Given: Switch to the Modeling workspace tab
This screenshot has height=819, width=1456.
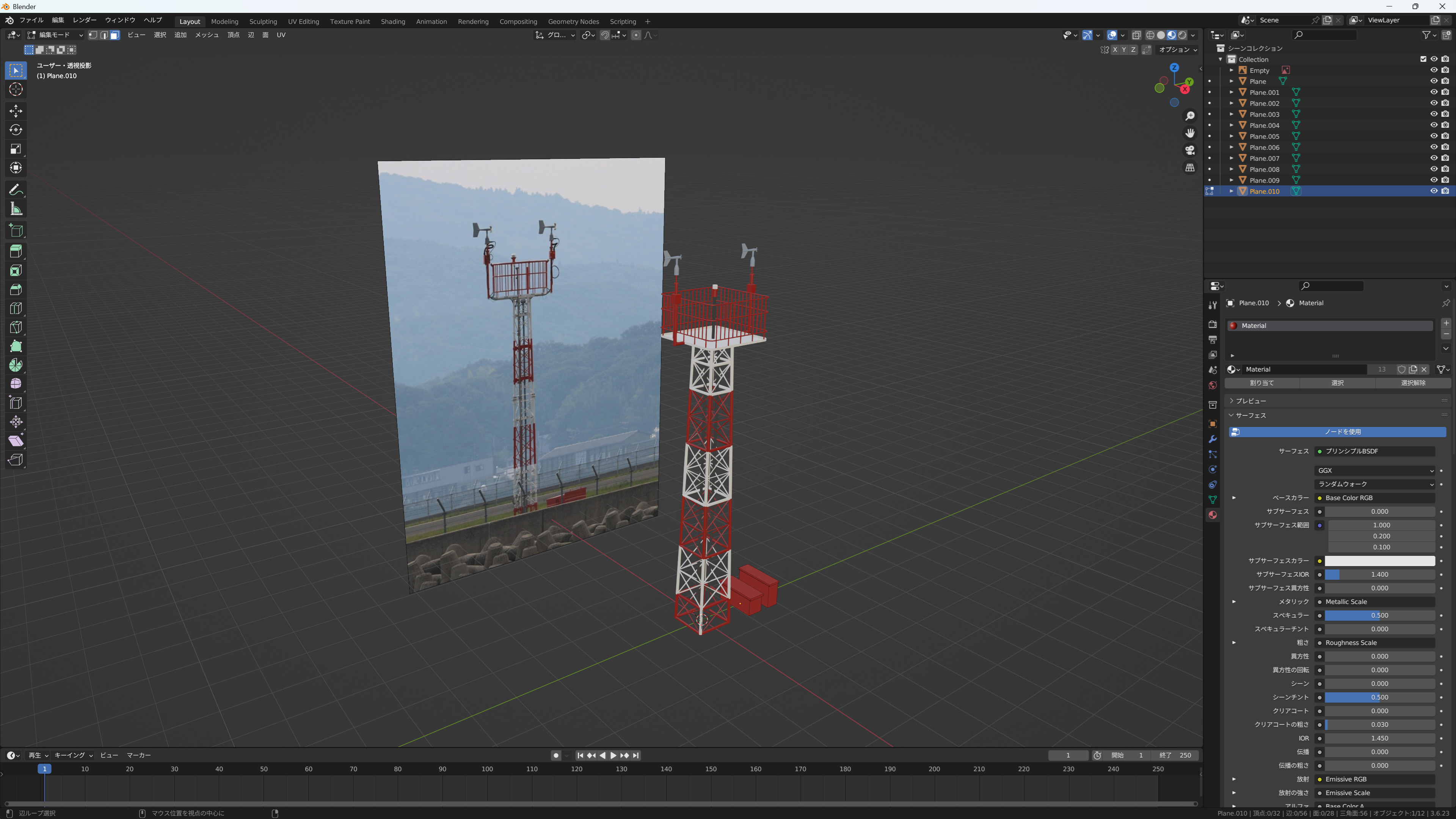Looking at the screenshot, I should [224, 22].
